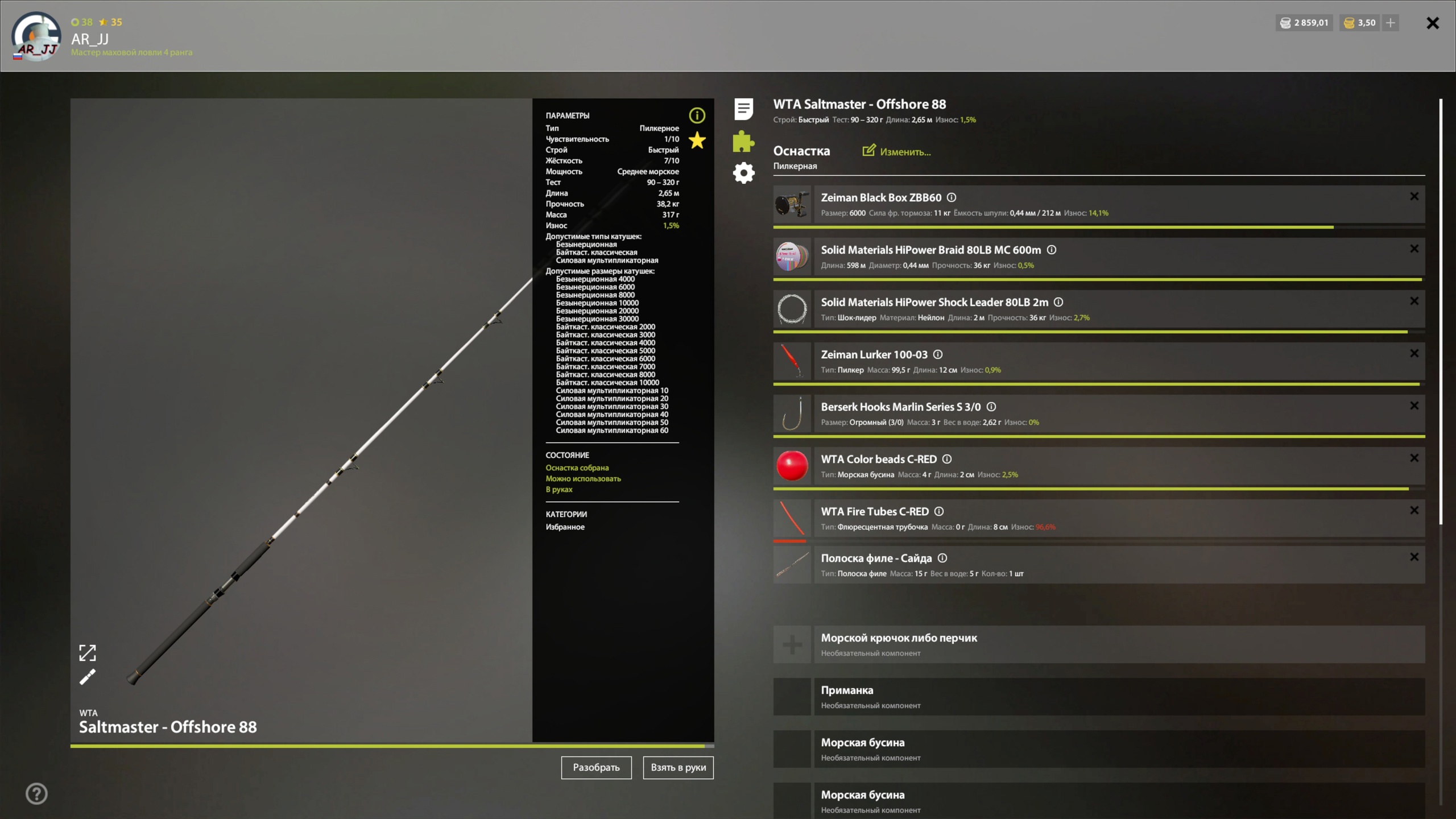Expand the rod image to fullscreen
Image resolution: width=1456 pixels, height=819 pixels.
[x=87, y=652]
